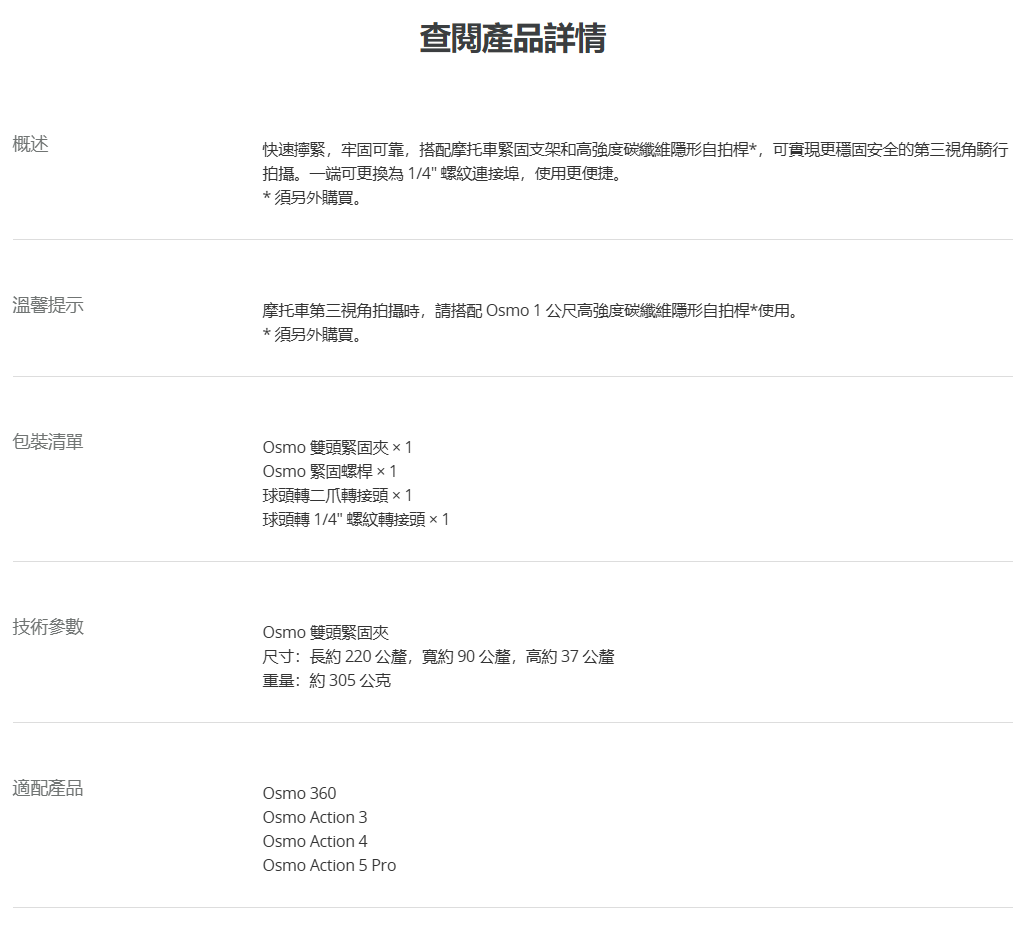Select the Osmo 緊固螺桿 × 1 item
Image resolution: width=1028 pixels, height=947 pixels.
(329, 471)
